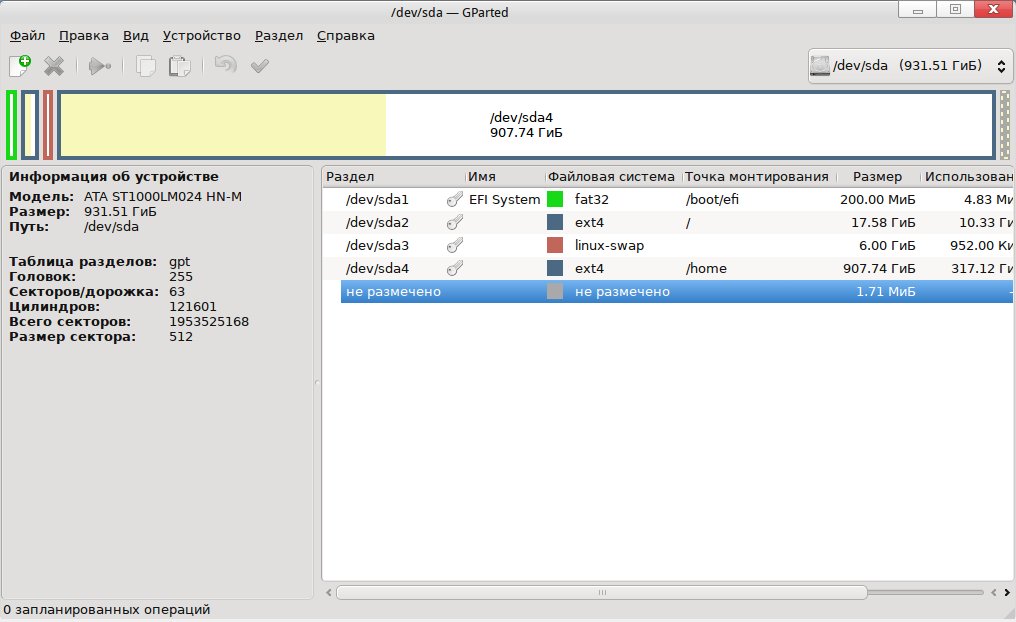This screenshot has height=622, width=1016.
Task: Click the '17.58 ГиБ' size cell
Action: click(x=883, y=222)
